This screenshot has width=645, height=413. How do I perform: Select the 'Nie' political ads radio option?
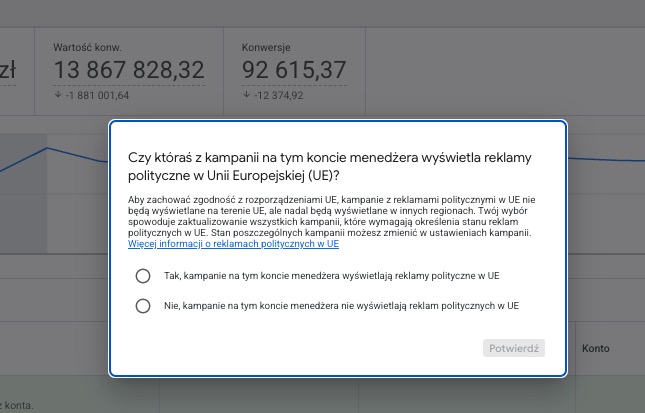[143, 306]
